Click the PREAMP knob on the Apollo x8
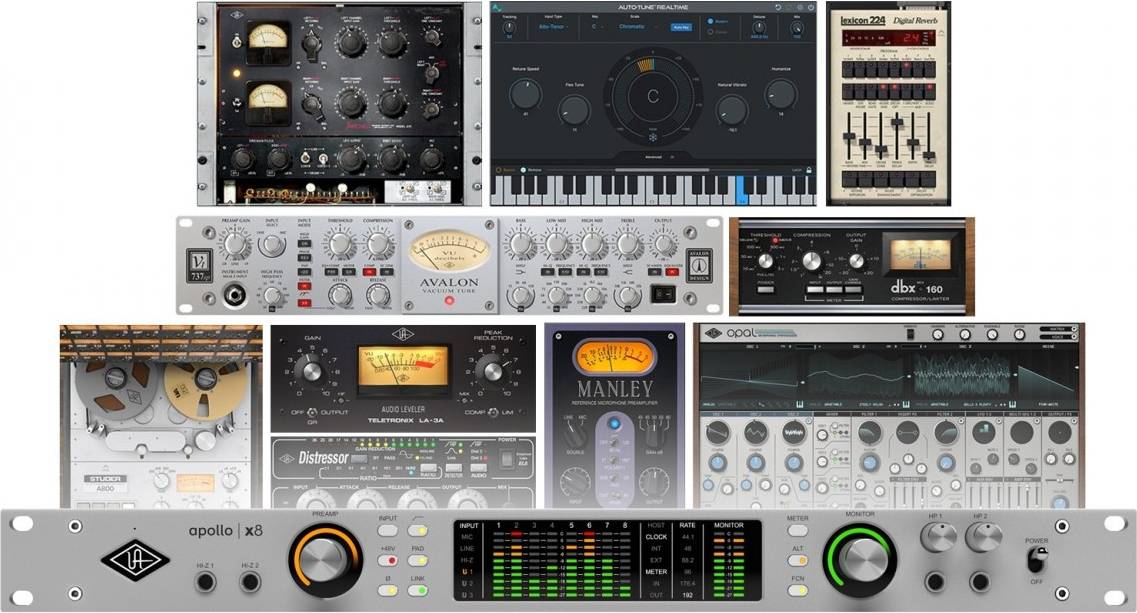 pos(325,561)
